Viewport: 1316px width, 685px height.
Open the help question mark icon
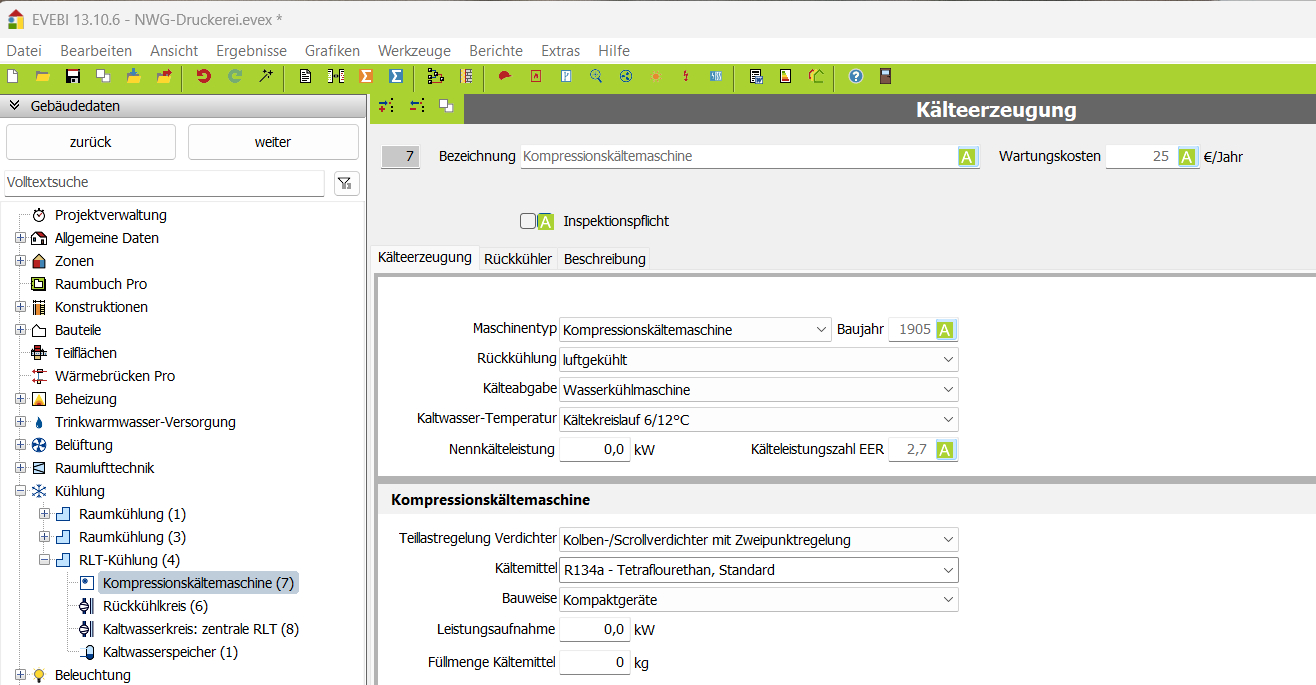coord(856,76)
